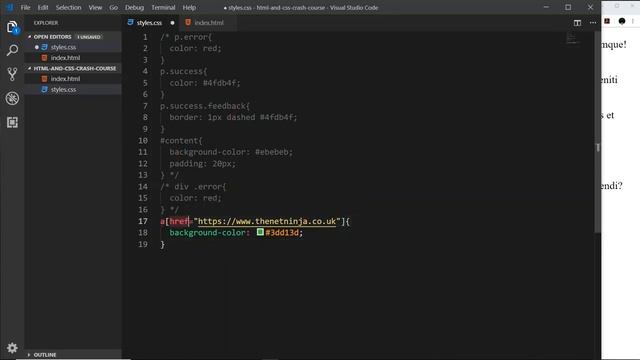640x360 pixels.
Task: Open the Debug view in activity bar
Action: click(x=12, y=98)
